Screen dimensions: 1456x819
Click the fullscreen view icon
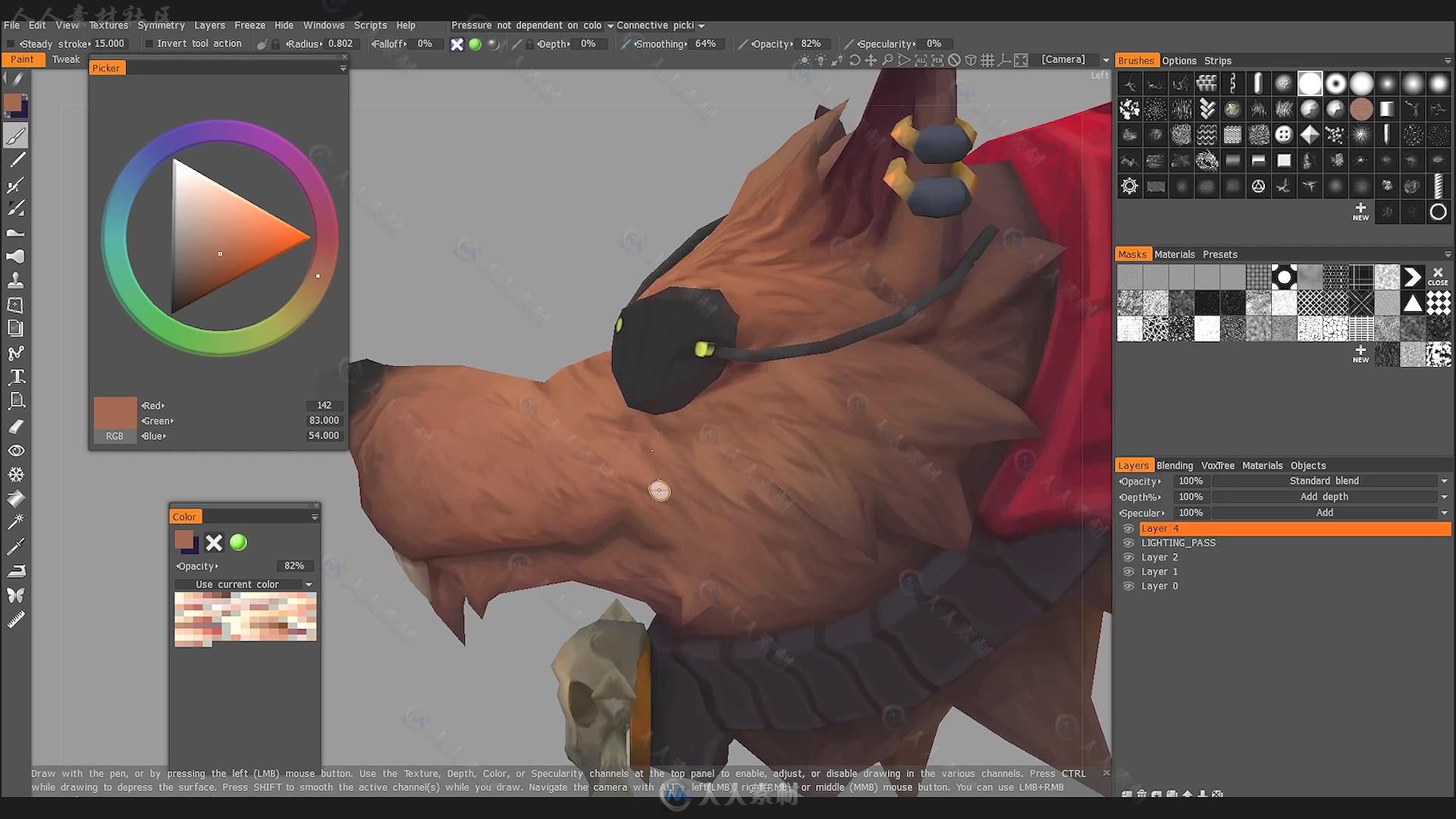click(x=1021, y=60)
